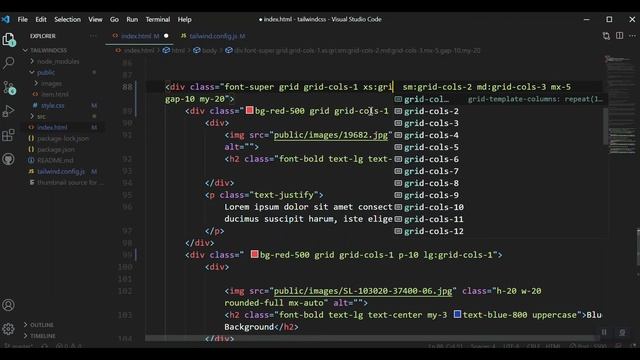640x360 pixels.
Task: Click the unsaved dot on index.html tab
Action: pyautogui.click(x=166, y=36)
